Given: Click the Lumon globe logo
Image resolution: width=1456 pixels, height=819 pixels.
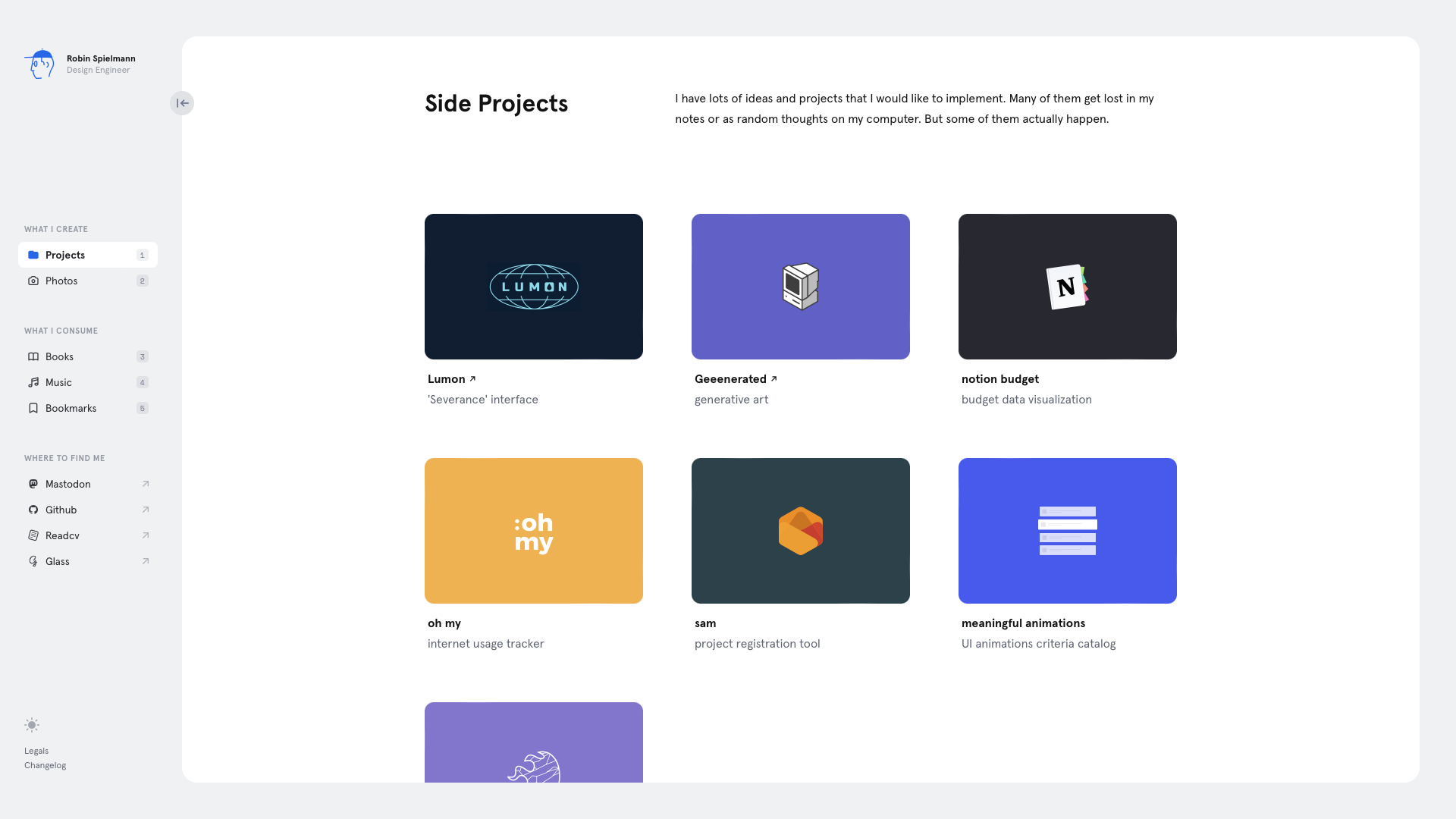Looking at the screenshot, I should [534, 287].
